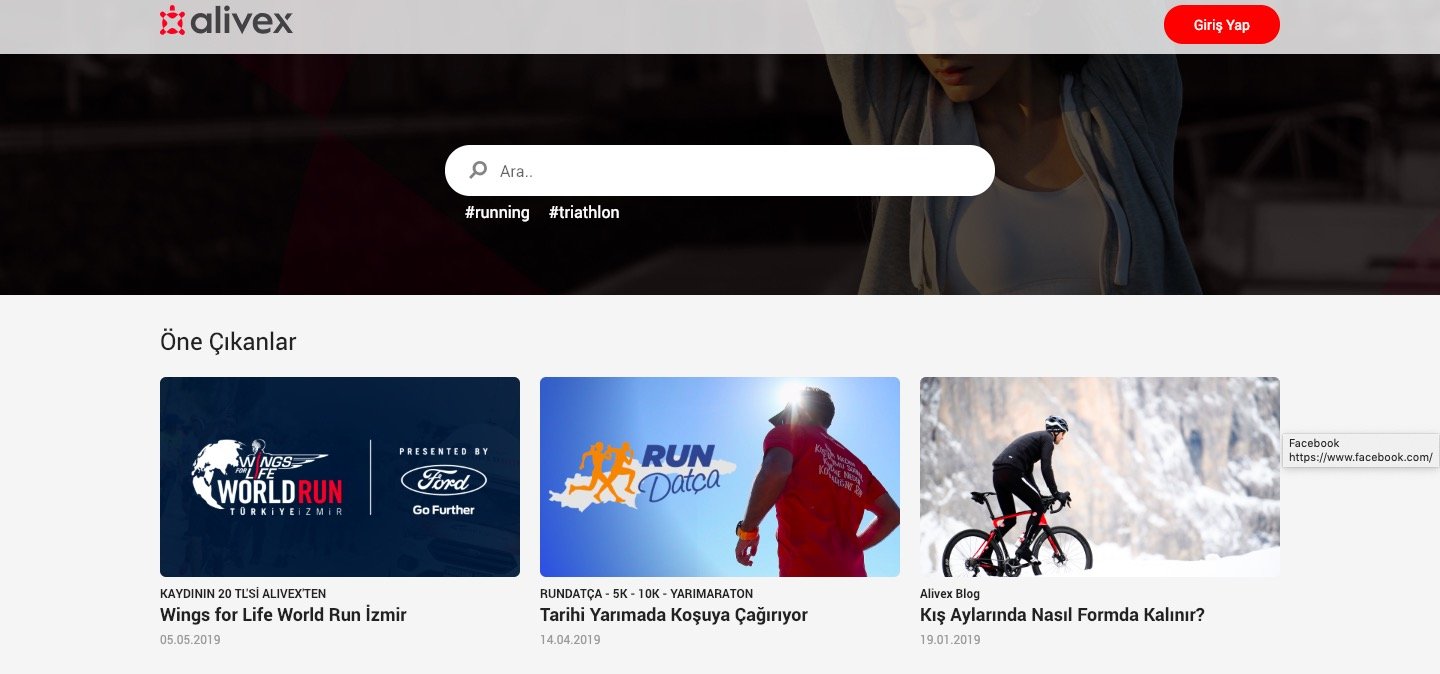Click the Alivex Blog category label
1440x674 pixels.
(950, 594)
